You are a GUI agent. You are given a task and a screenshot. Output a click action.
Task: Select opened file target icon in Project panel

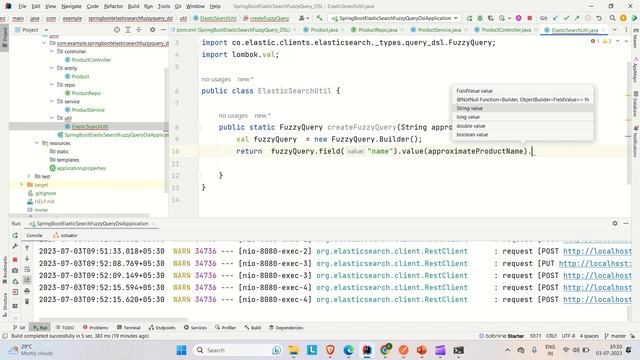(117, 30)
